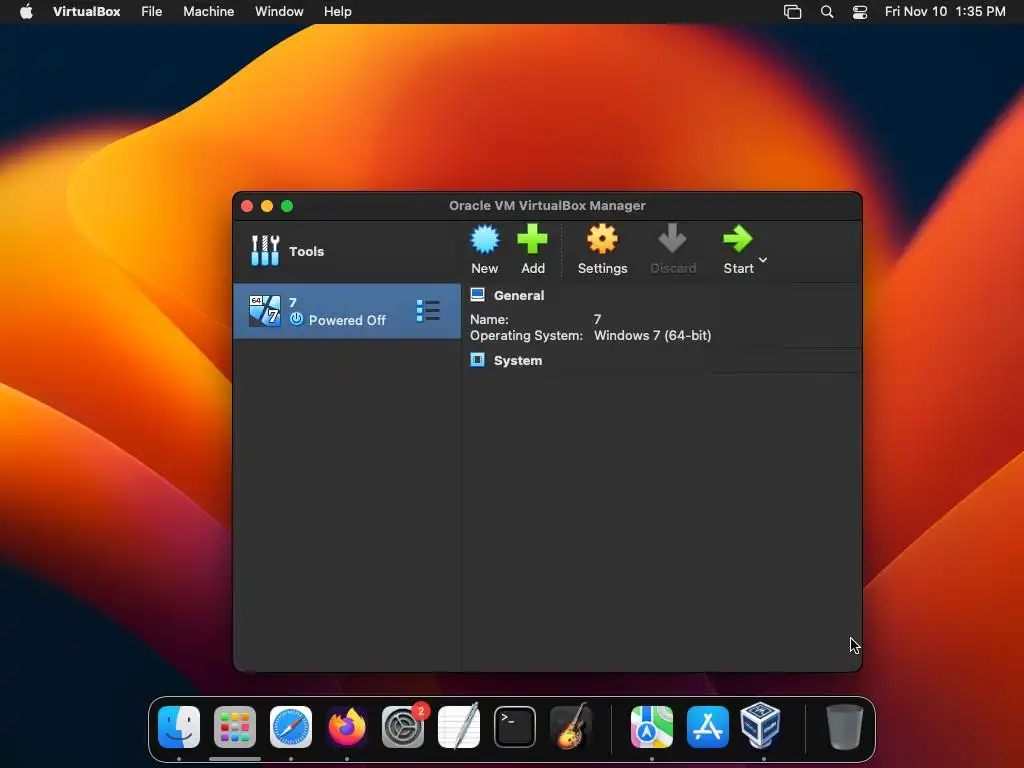Screen dimensions: 1024x768
Task: Open TextEdit from the Dock
Action: [458, 726]
